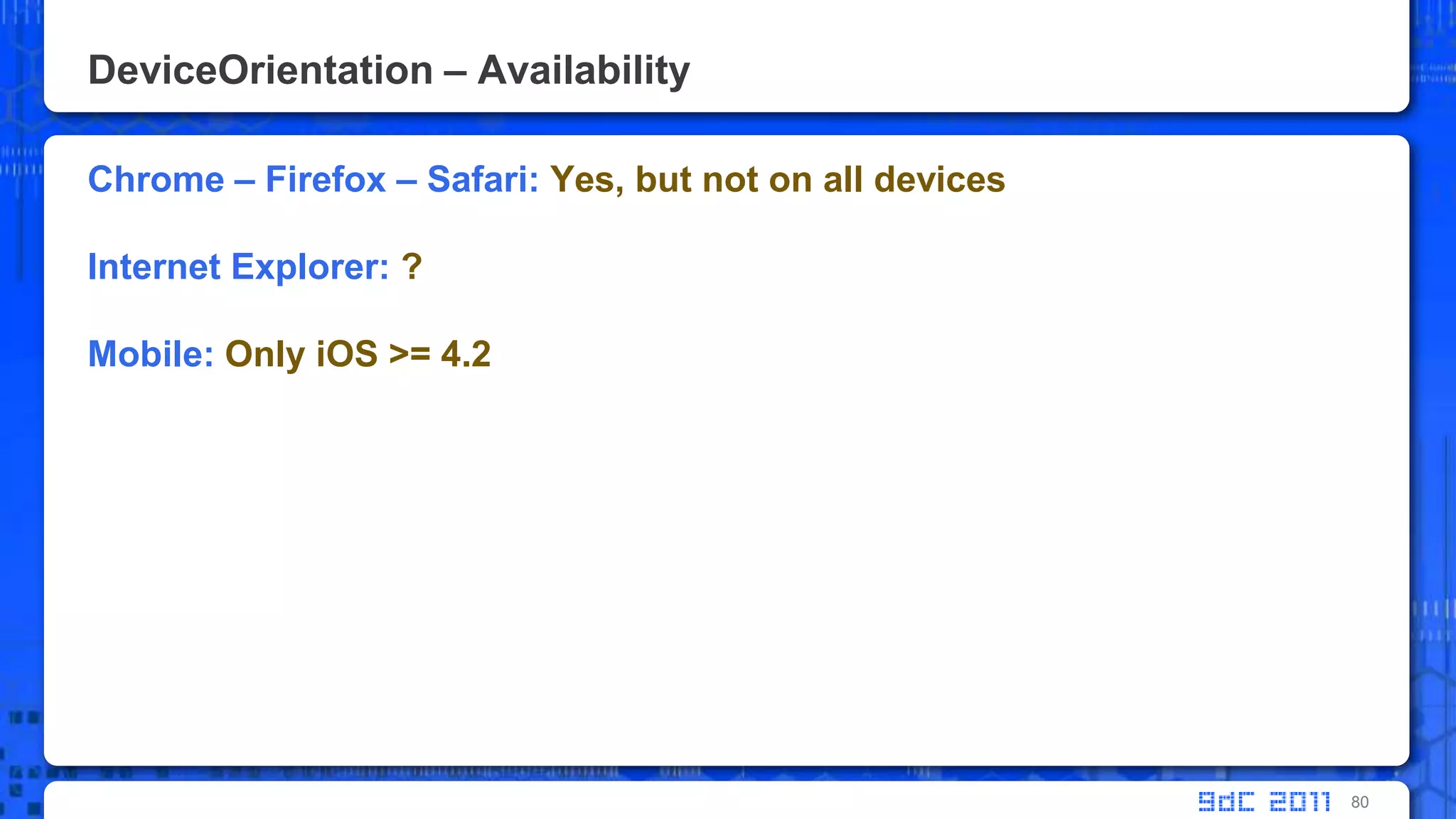Click the '2011' in the footer logo
1456x819 pixels.
point(1300,801)
